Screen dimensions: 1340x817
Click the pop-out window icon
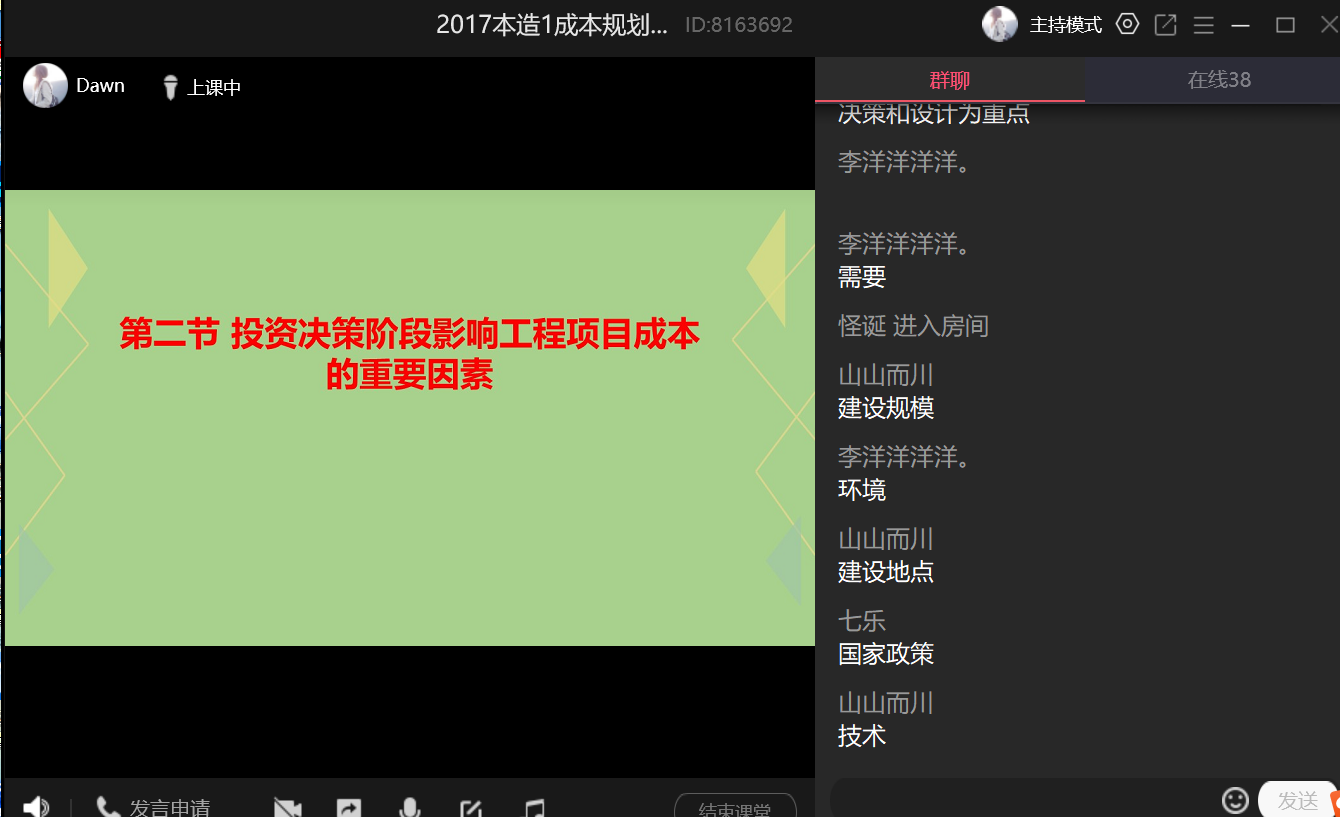click(1165, 25)
